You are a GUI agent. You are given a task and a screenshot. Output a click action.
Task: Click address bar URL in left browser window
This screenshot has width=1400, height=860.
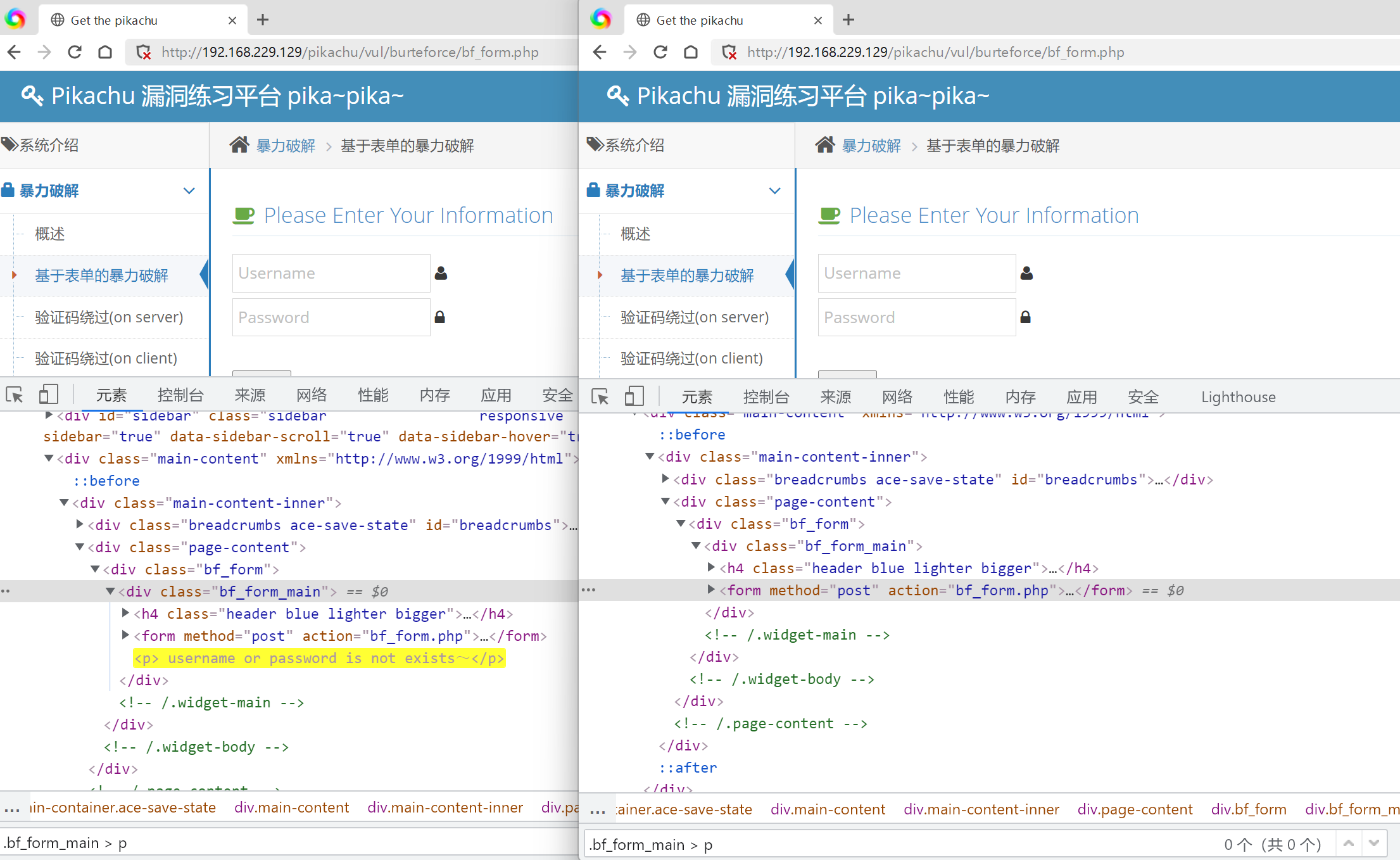pyautogui.click(x=350, y=52)
